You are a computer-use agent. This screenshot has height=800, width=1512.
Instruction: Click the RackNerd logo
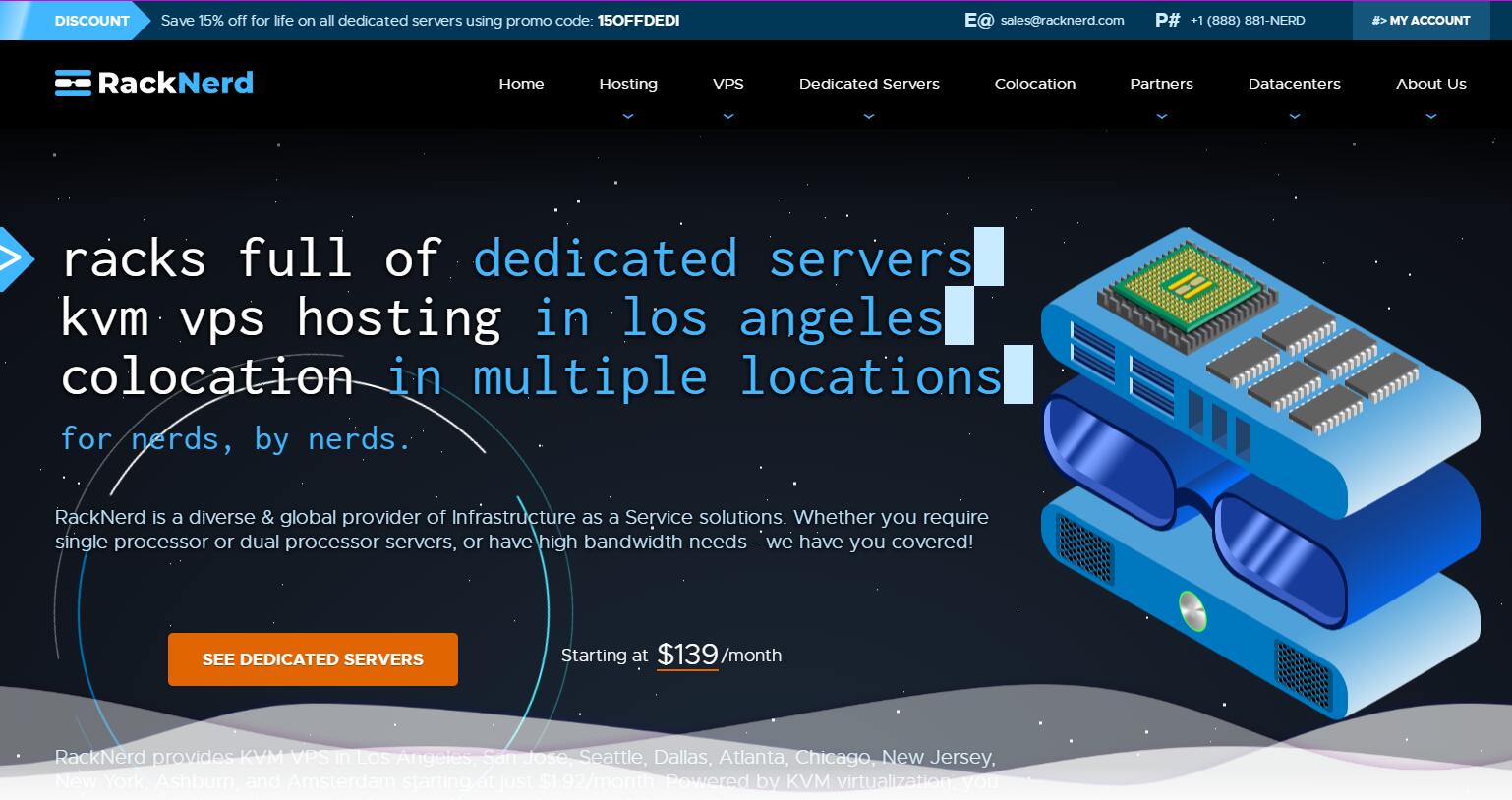point(154,84)
